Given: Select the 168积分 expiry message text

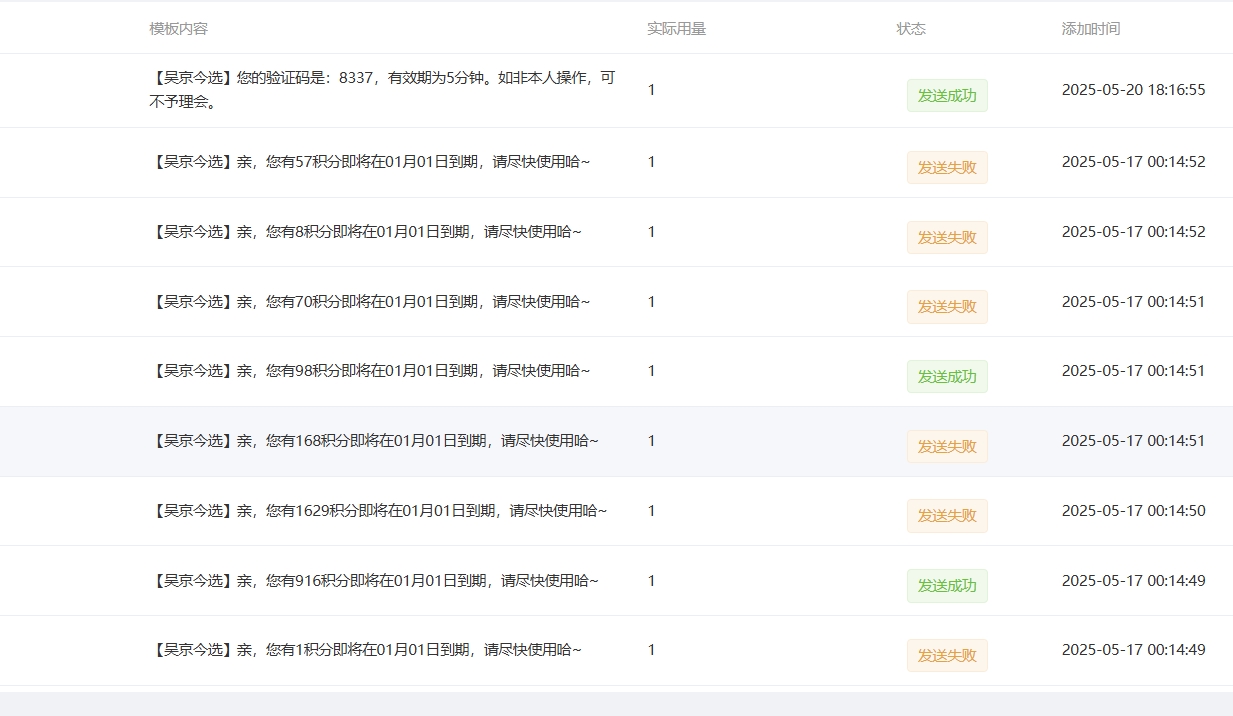Looking at the screenshot, I should coord(374,441).
